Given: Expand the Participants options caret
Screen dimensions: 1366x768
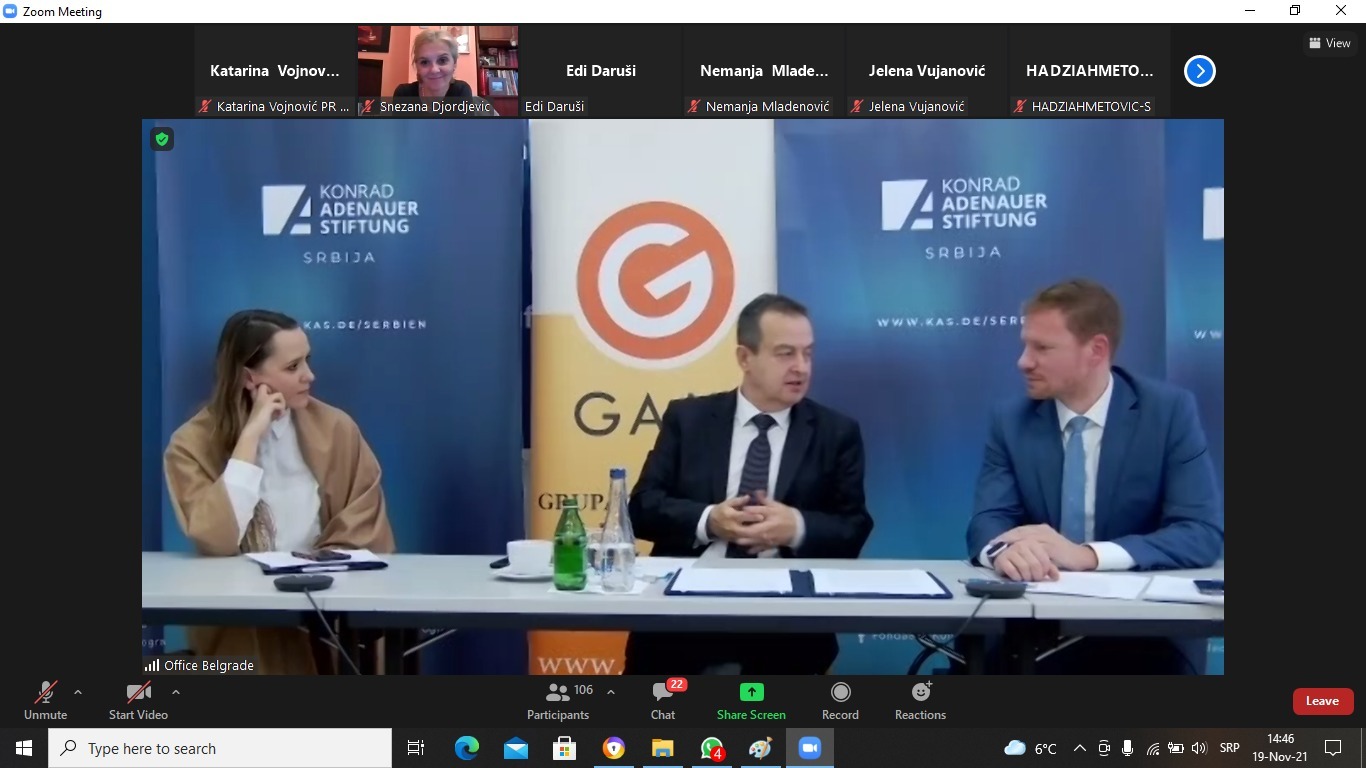Looking at the screenshot, I should point(611,692).
